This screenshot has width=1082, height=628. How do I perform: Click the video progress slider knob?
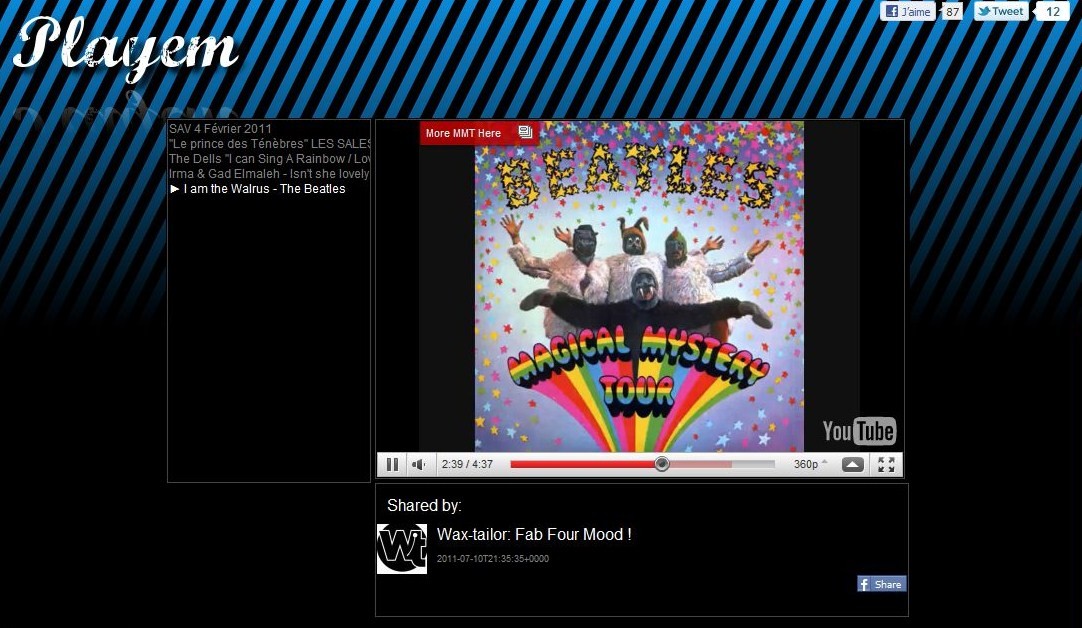coord(662,464)
